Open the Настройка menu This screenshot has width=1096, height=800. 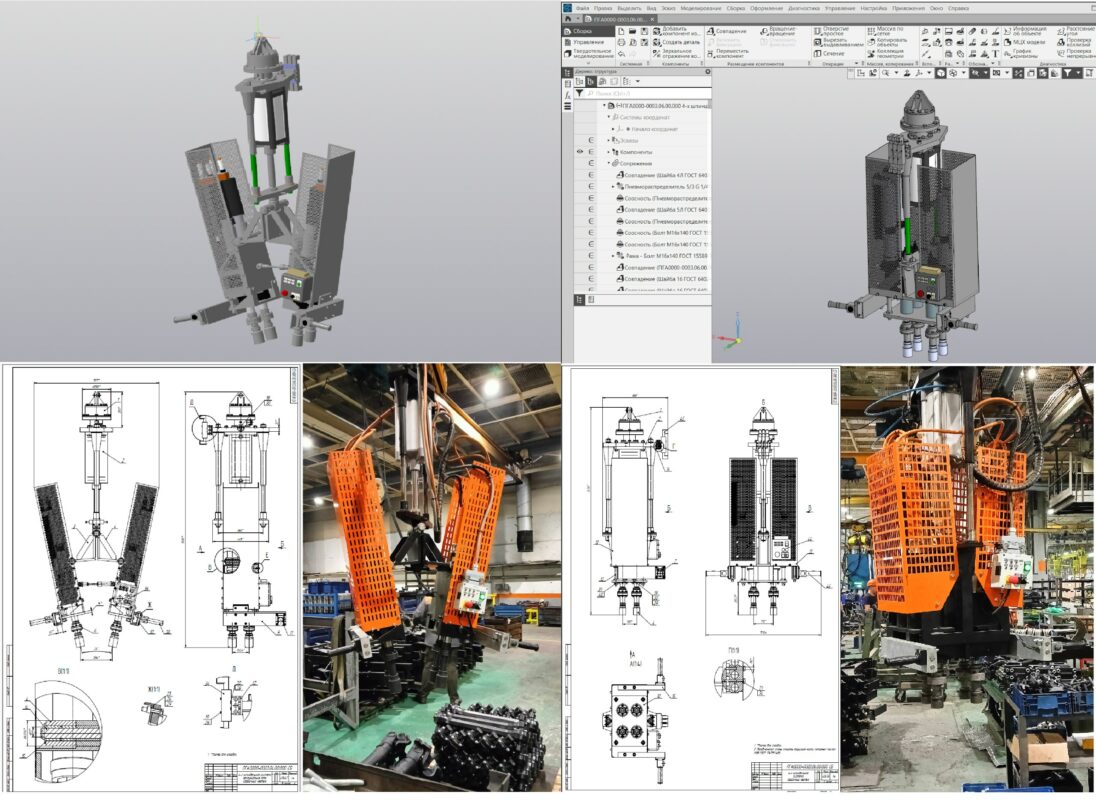click(x=874, y=8)
